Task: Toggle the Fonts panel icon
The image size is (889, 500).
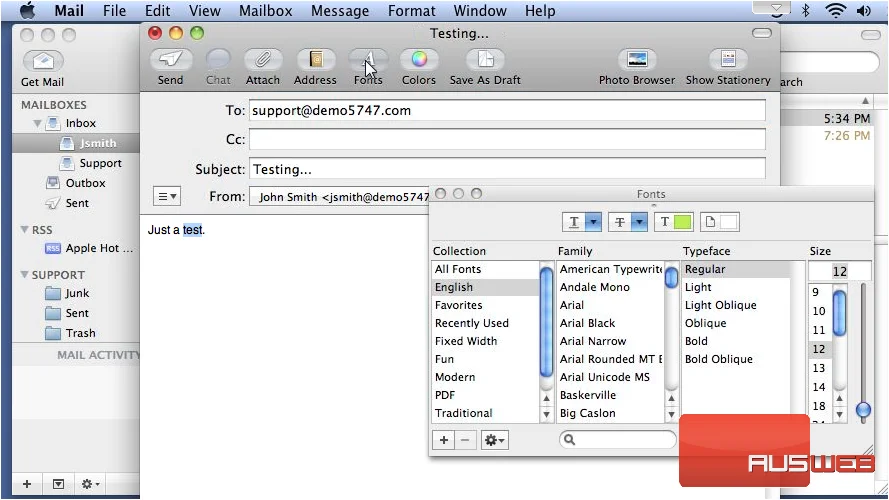Action: point(369,60)
